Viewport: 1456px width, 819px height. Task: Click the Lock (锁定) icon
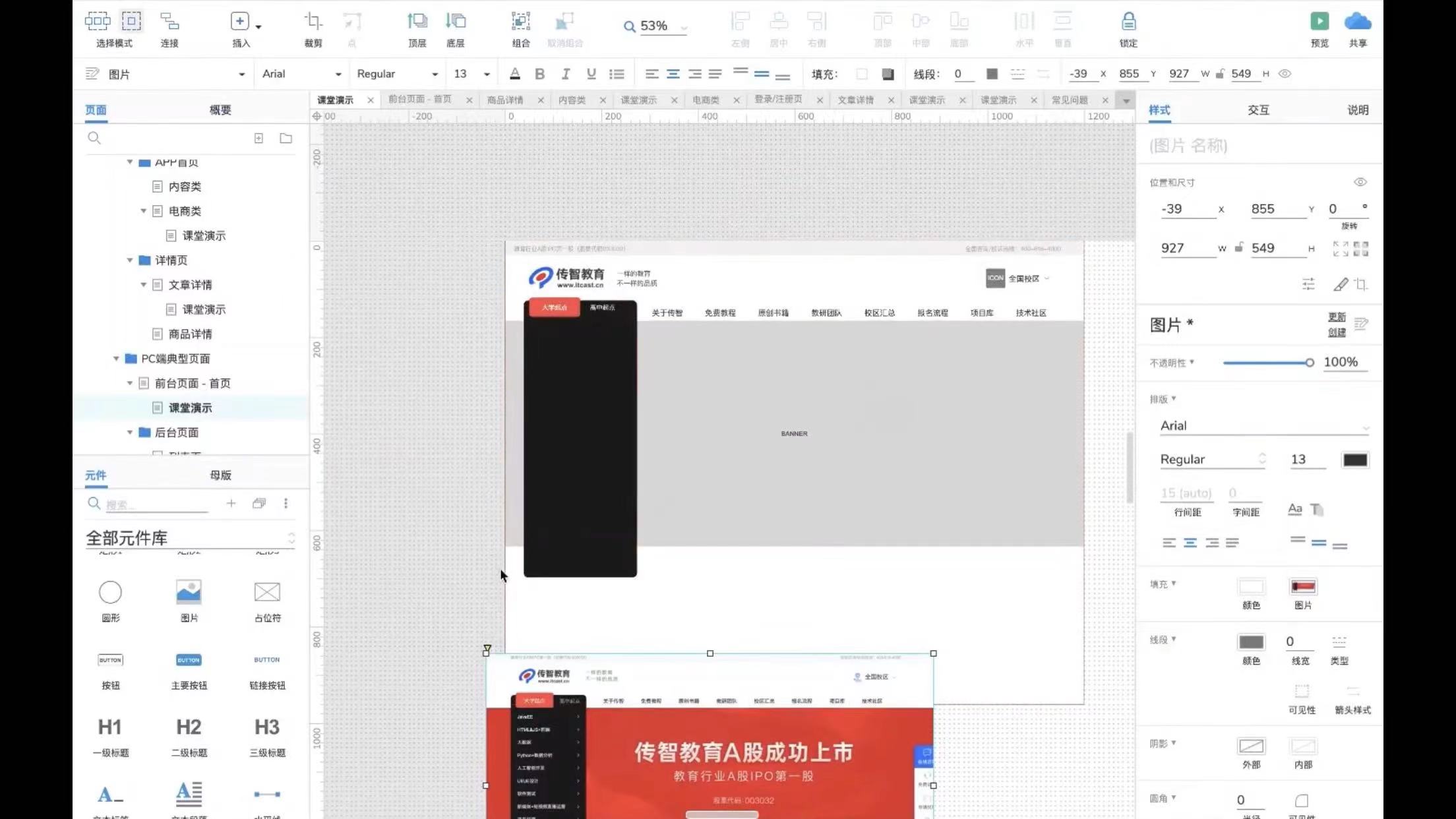point(1128,22)
